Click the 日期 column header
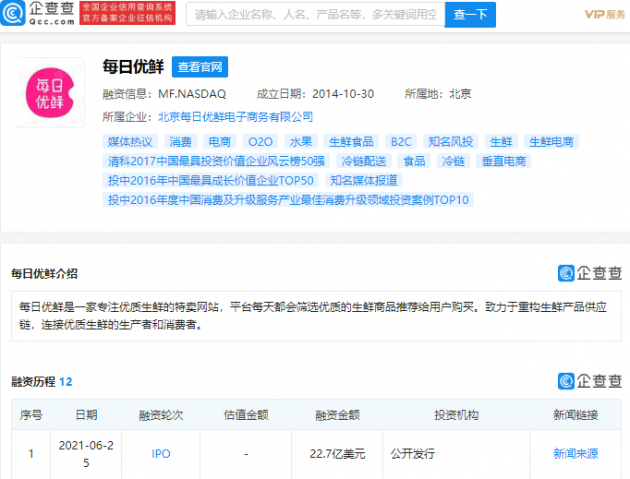The width and height of the screenshot is (630, 479). pos(86,415)
